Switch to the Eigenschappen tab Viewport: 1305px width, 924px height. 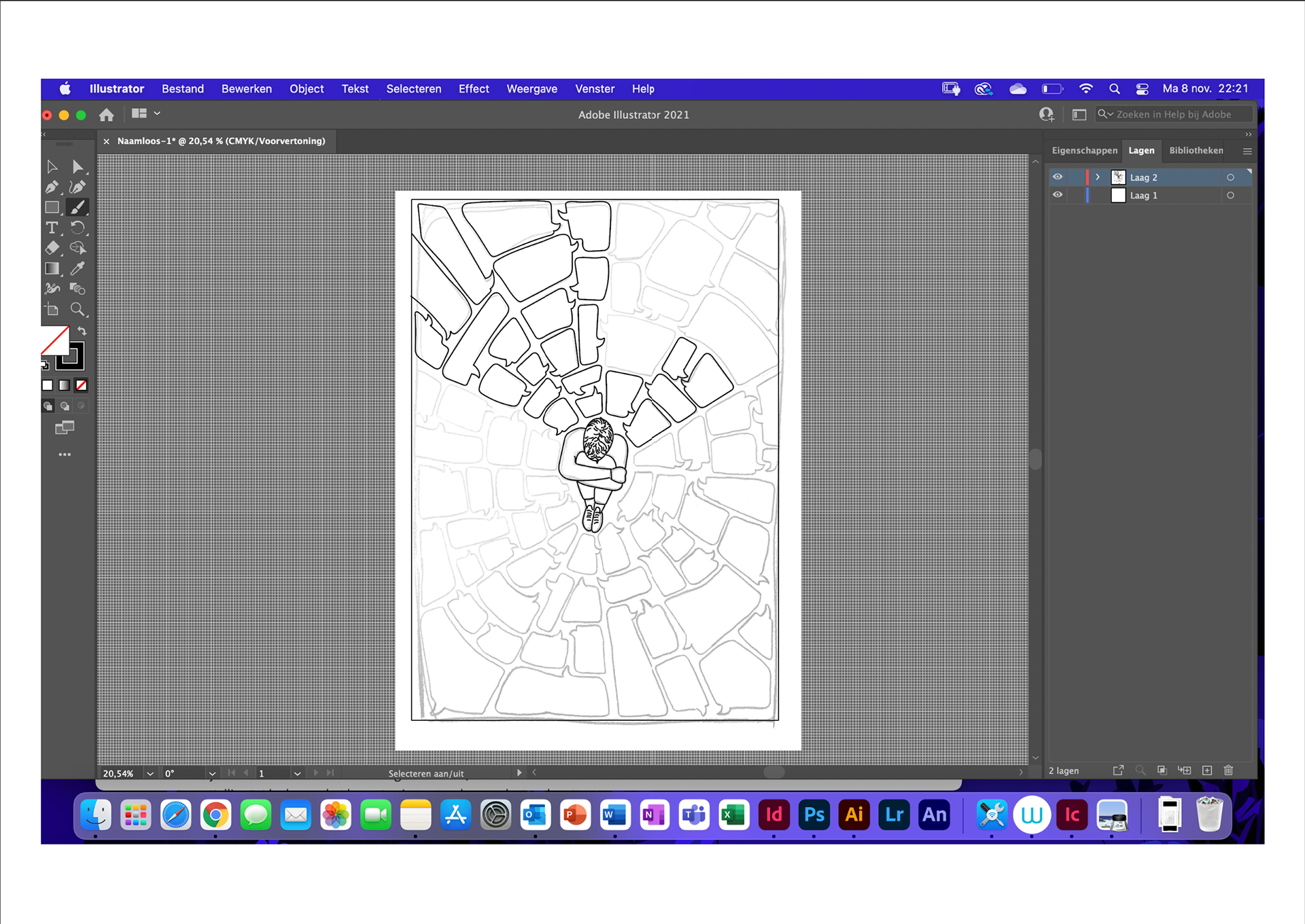pyautogui.click(x=1084, y=151)
